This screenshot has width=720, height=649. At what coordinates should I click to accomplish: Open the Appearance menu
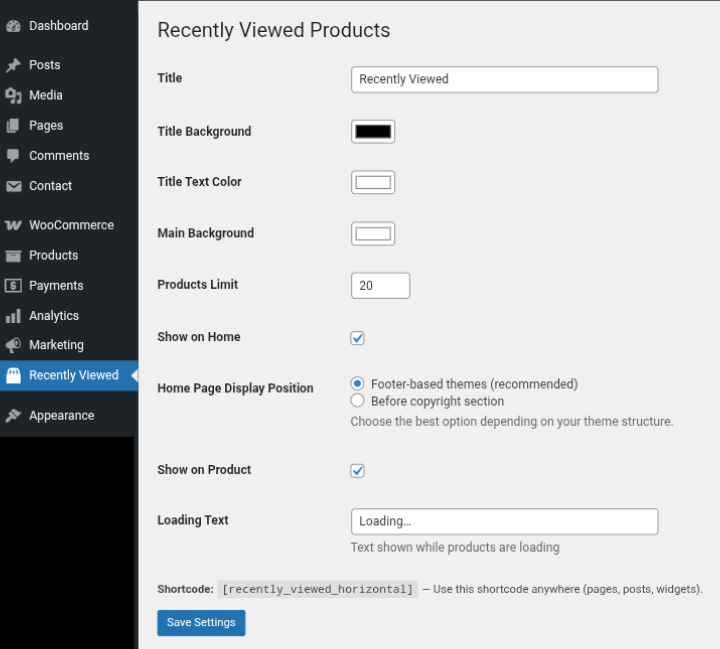[x=61, y=416]
